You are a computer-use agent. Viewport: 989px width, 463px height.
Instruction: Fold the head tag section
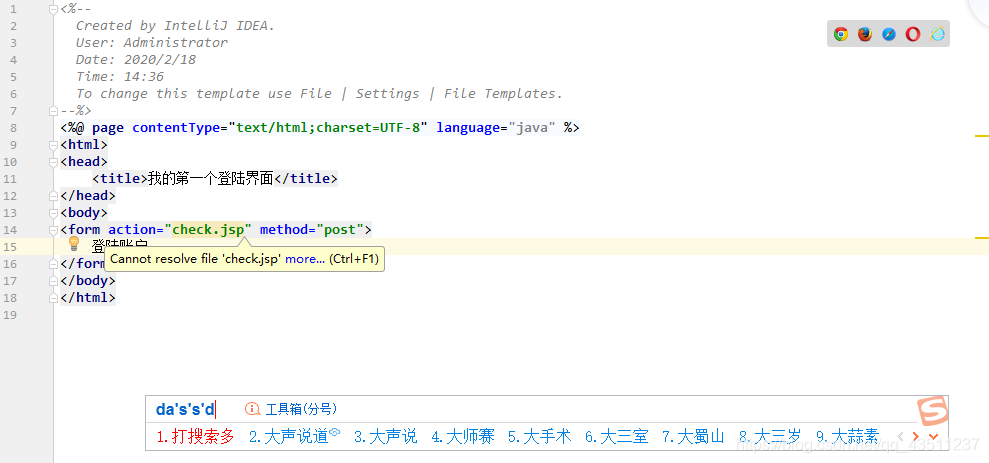[55, 162]
